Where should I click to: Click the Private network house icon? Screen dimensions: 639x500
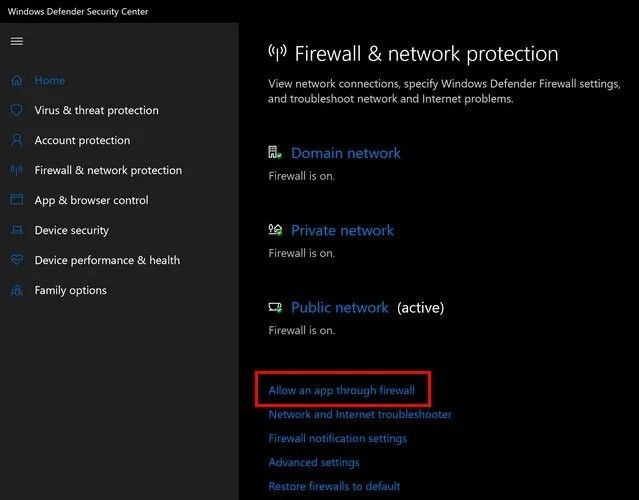pyautogui.click(x=275, y=230)
